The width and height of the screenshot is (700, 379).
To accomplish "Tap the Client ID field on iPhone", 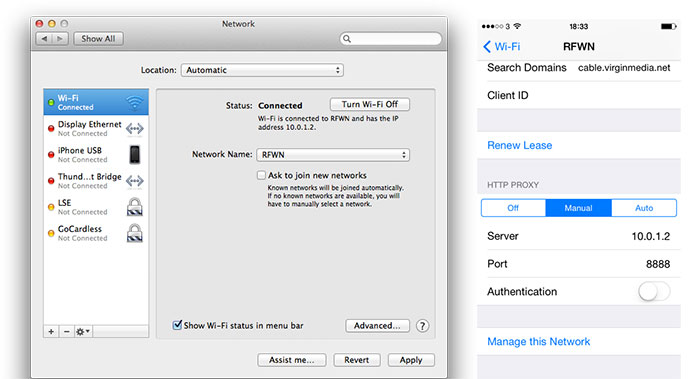I will click(x=579, y=95).
